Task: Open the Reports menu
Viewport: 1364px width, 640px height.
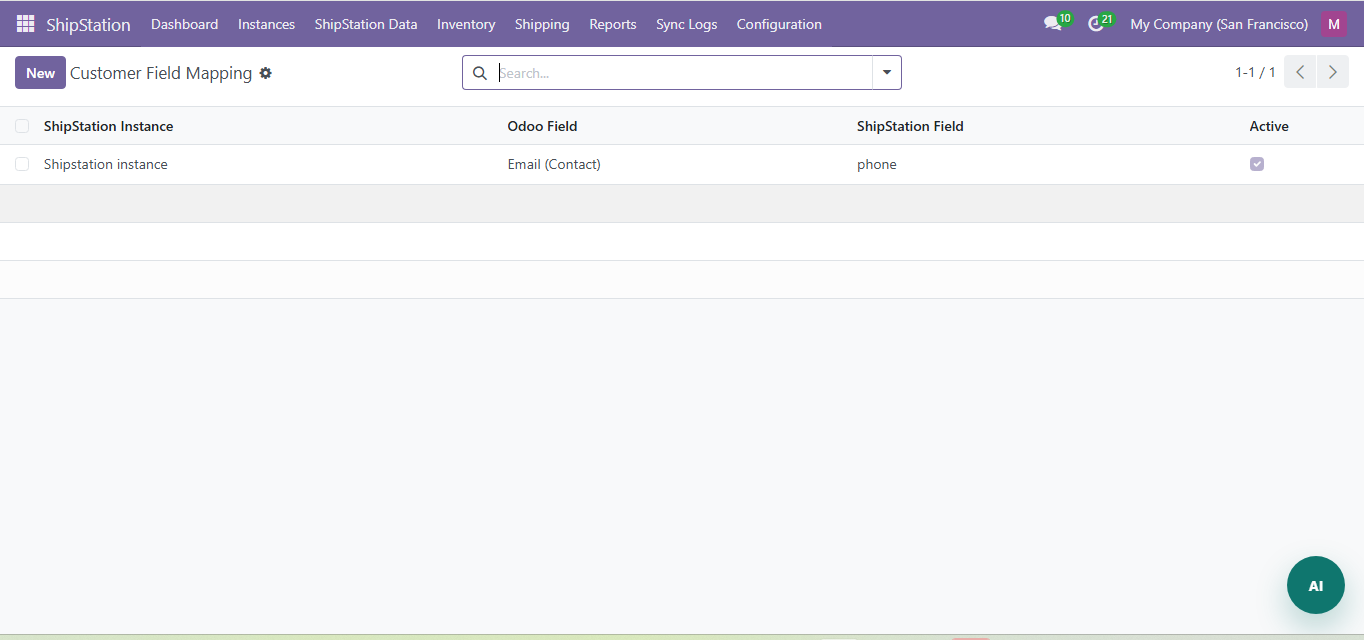Action: [x=613, y=24]
